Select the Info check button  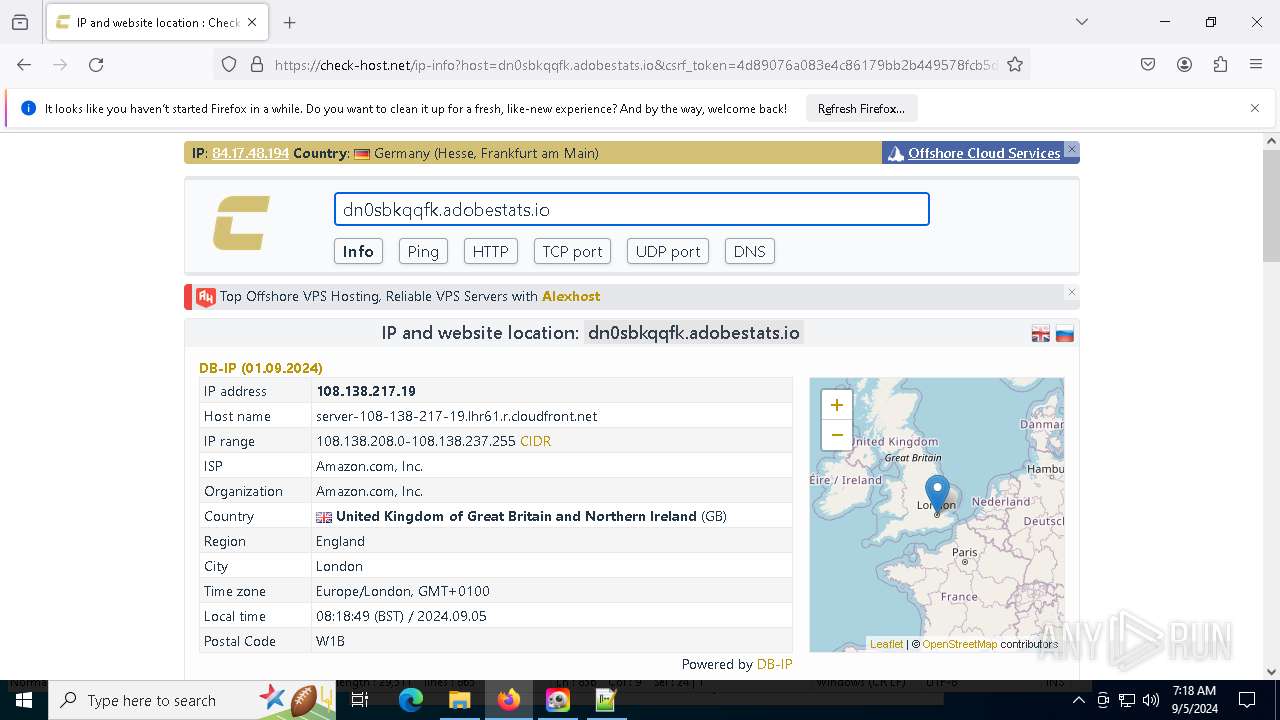tap(358, 251)
